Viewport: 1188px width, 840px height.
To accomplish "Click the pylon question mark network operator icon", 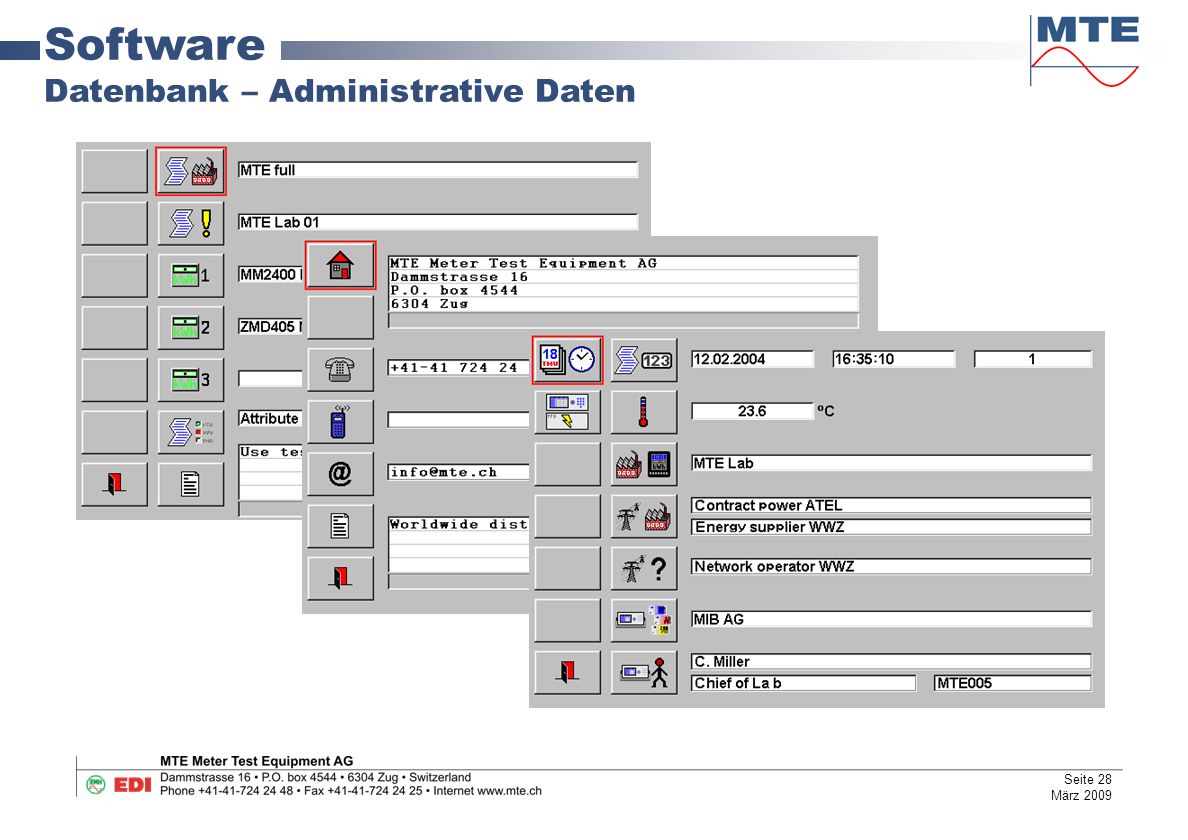I will click(x=644, y=570).
